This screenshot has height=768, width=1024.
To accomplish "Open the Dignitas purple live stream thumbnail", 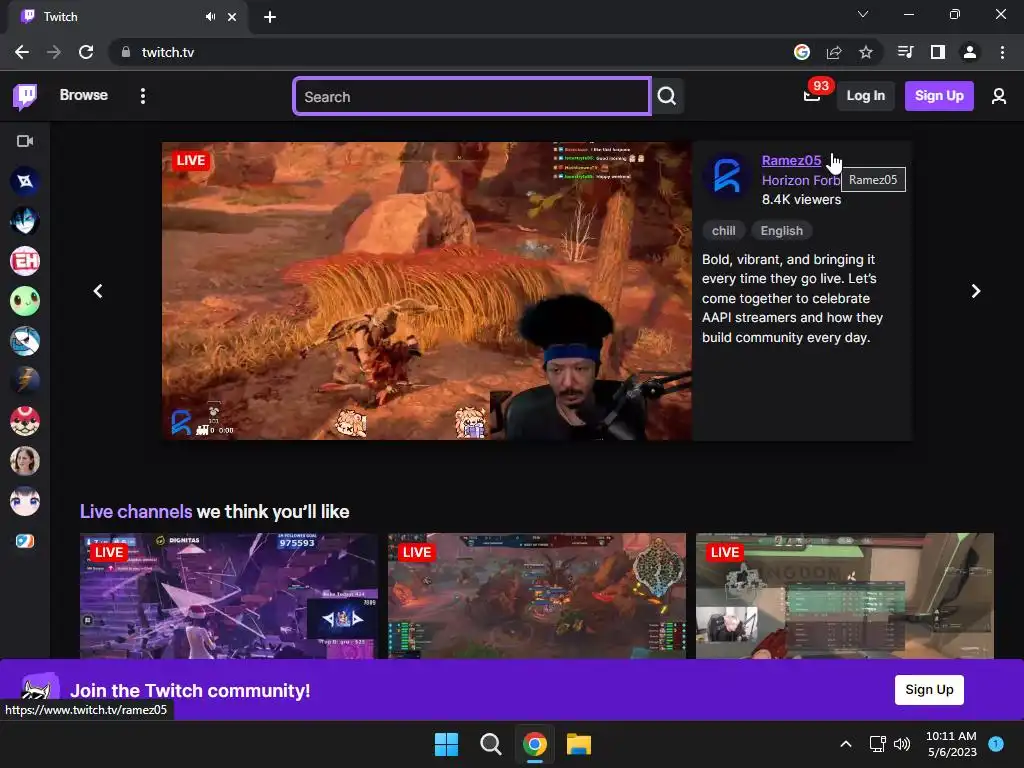I will coord(229,596).
